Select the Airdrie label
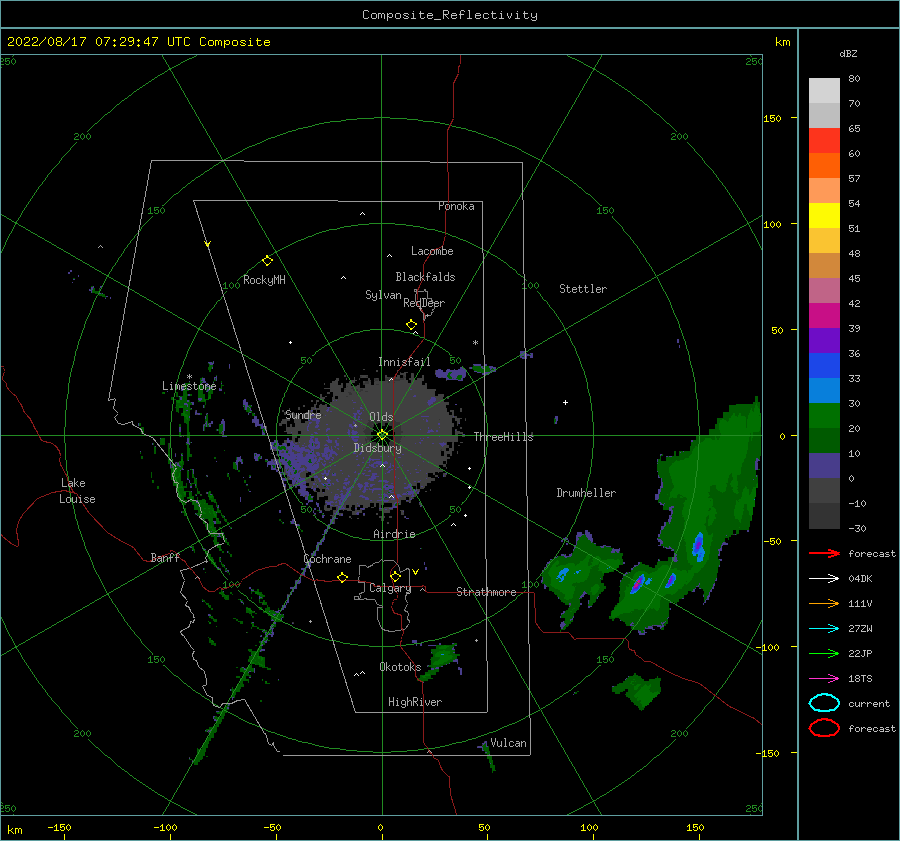Viewport: 900px width, 841px height. (394, 534)
